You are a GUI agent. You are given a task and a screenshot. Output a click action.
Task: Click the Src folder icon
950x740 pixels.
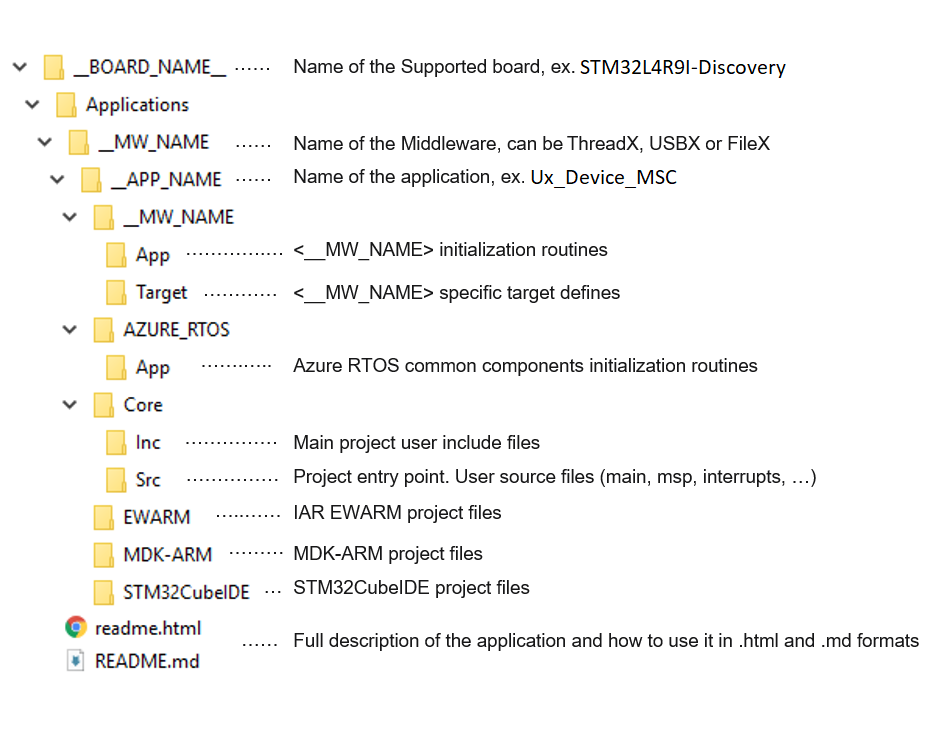click(116, 480)
